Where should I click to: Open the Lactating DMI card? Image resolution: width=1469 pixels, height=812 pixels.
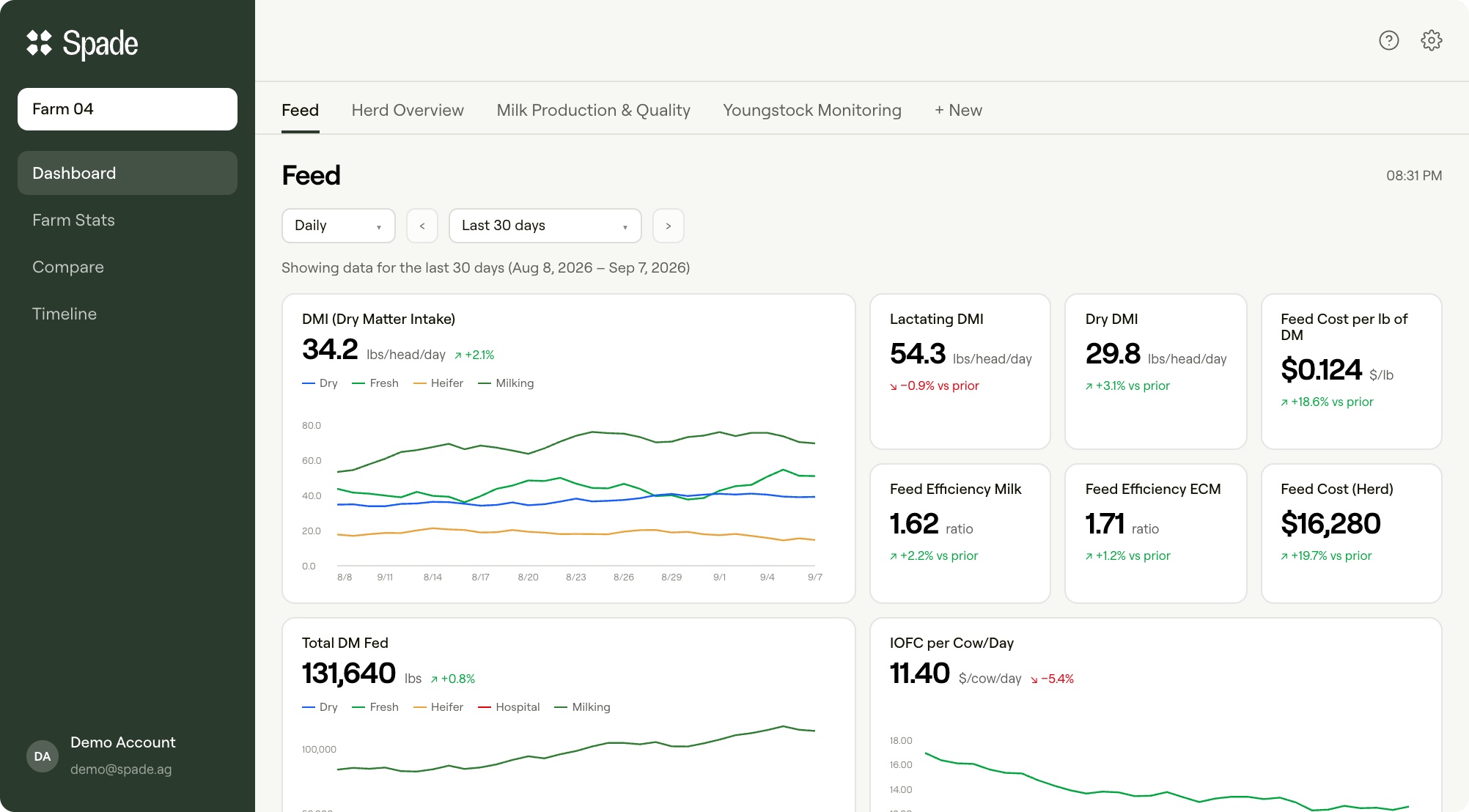pyautogui.click(x=960, y=372)
